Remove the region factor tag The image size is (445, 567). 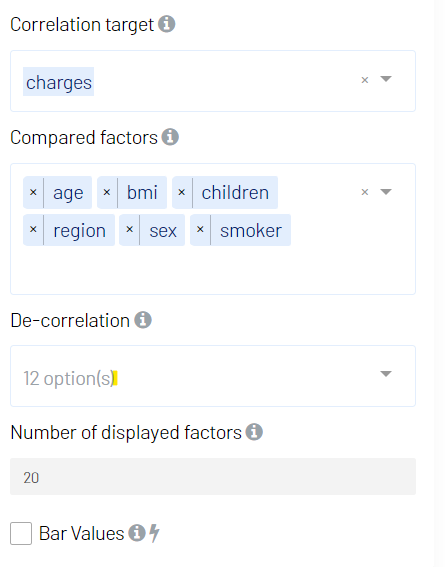tap(33, 230)
